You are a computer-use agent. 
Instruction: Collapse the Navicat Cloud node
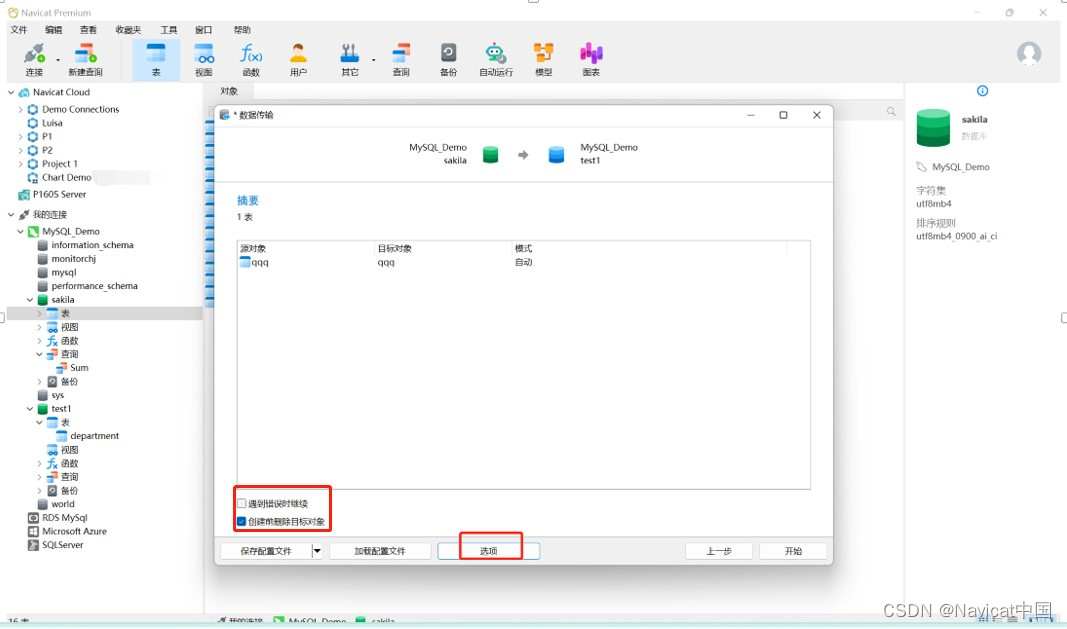click(x=11, y=92)
